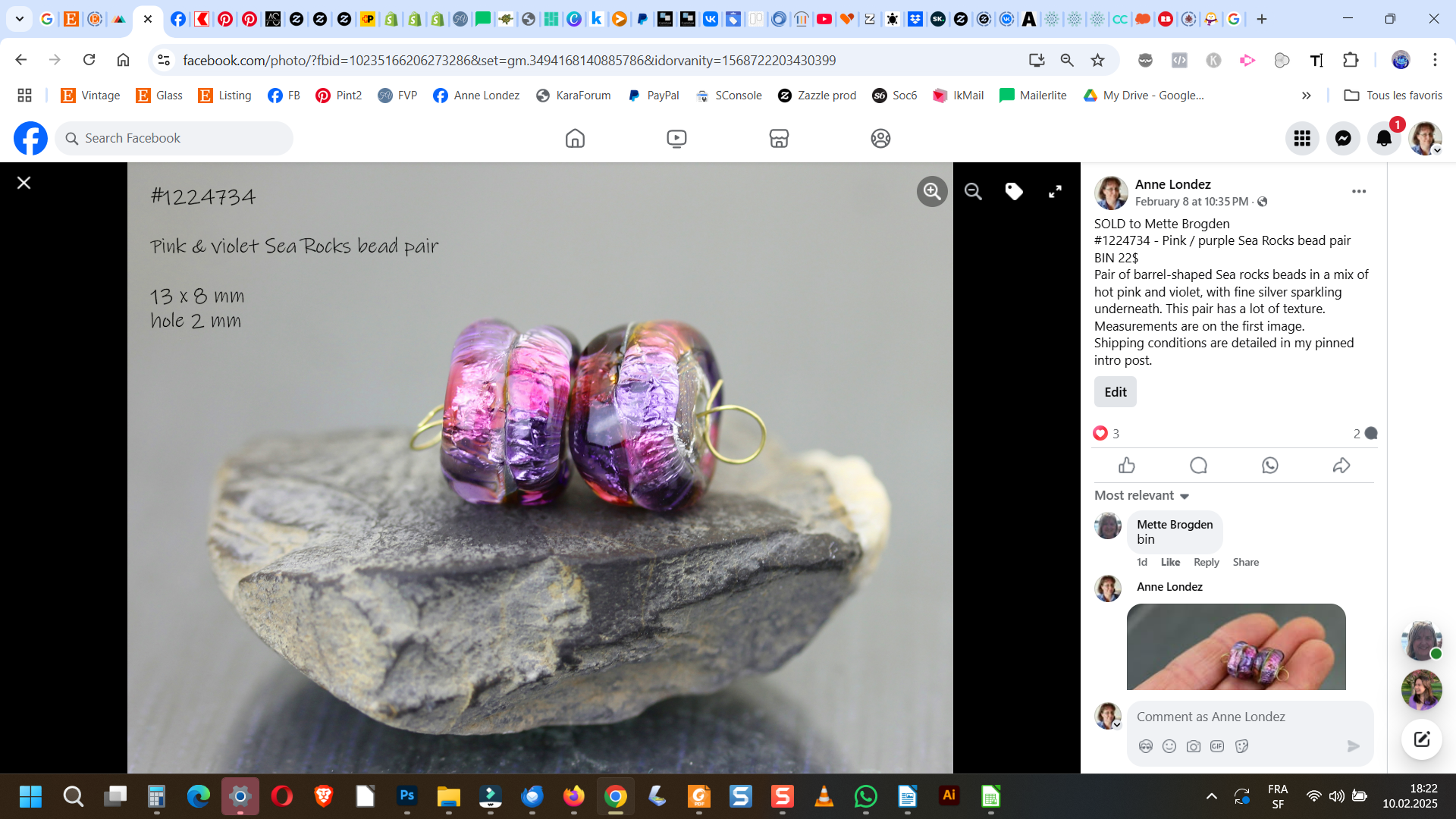Enter fullscreen photo view
Image resolution: width=1456 pixels, height=819 pixels.
[x=1055, y=192]
